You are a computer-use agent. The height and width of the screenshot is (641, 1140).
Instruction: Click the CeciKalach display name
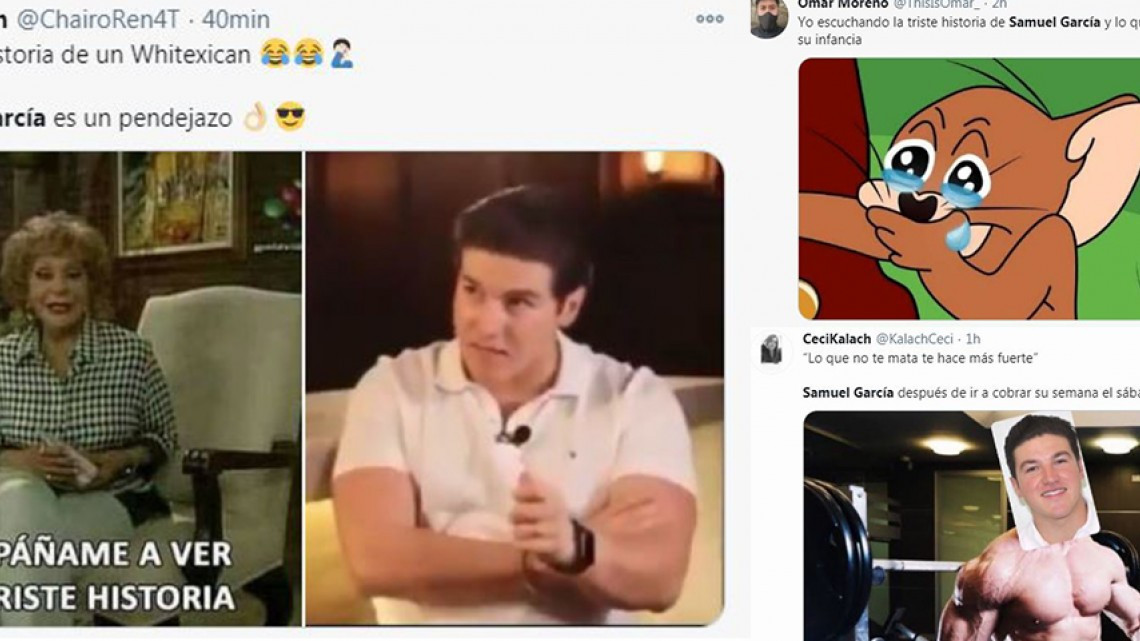tap(838, 340)
